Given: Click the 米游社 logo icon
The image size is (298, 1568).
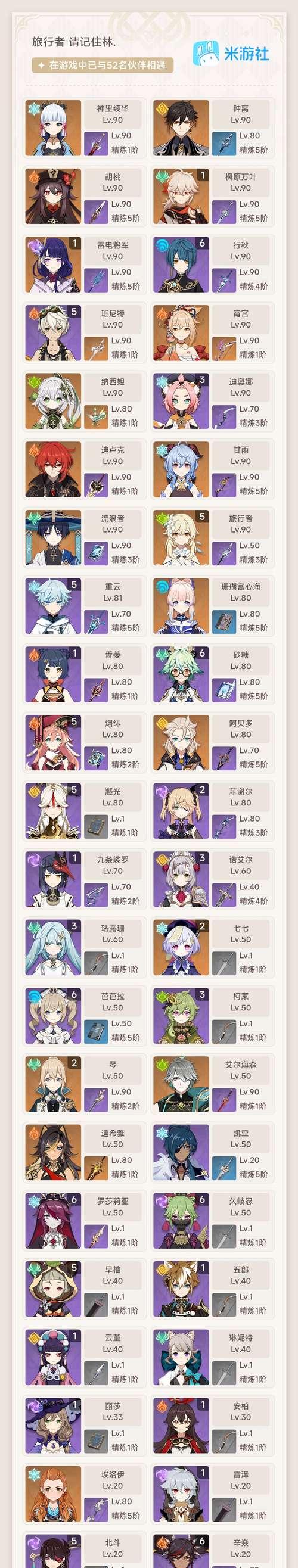Looking at the screenshot, I should [206, 54].
